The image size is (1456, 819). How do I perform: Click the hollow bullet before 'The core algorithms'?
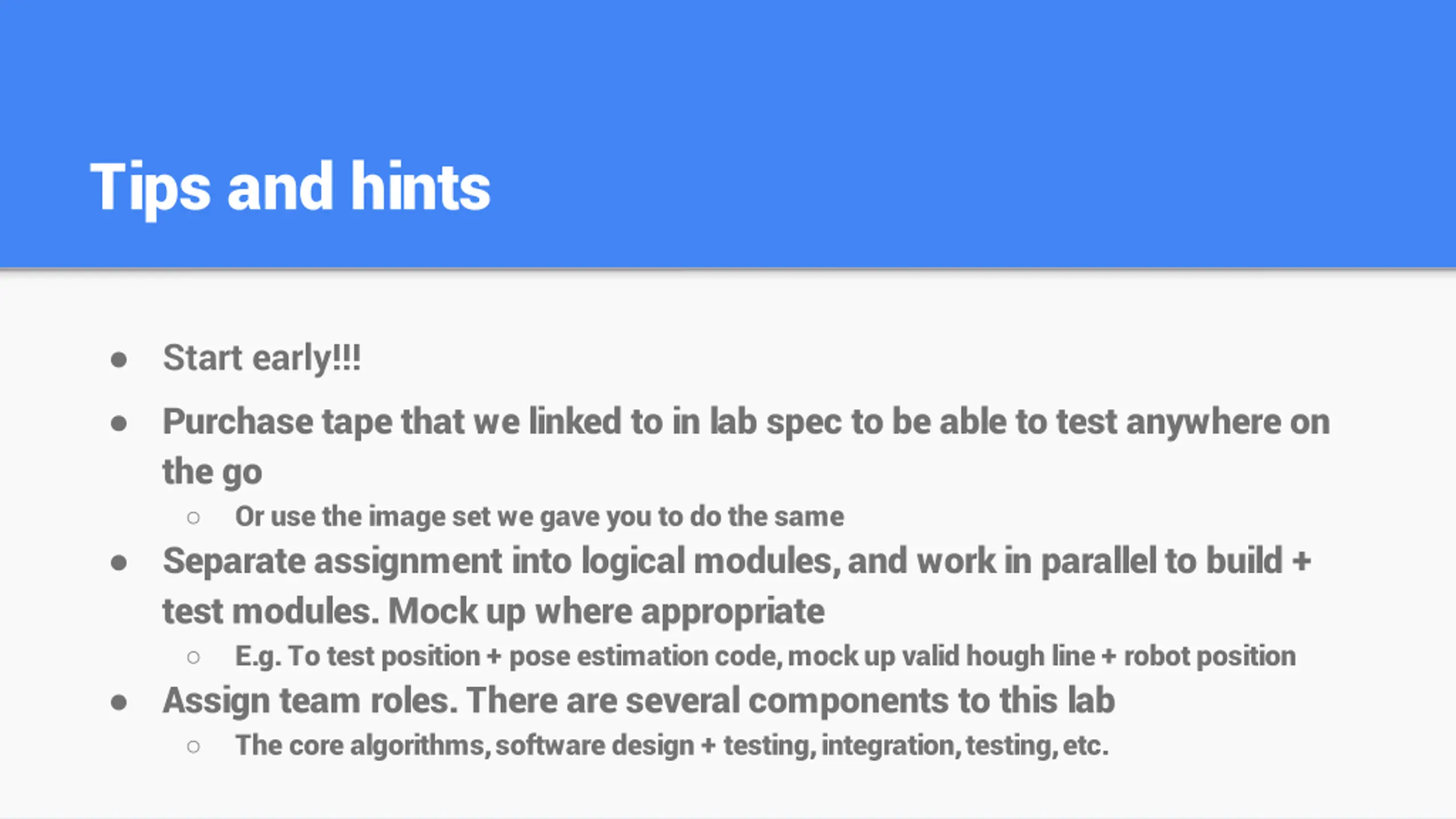tap(193, 746)
